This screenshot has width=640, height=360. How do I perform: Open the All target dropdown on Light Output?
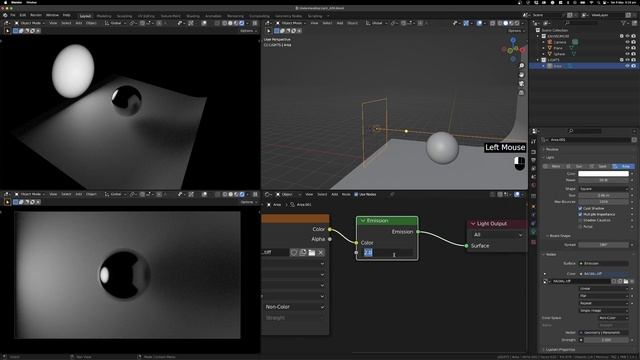(x=498, y=235)
